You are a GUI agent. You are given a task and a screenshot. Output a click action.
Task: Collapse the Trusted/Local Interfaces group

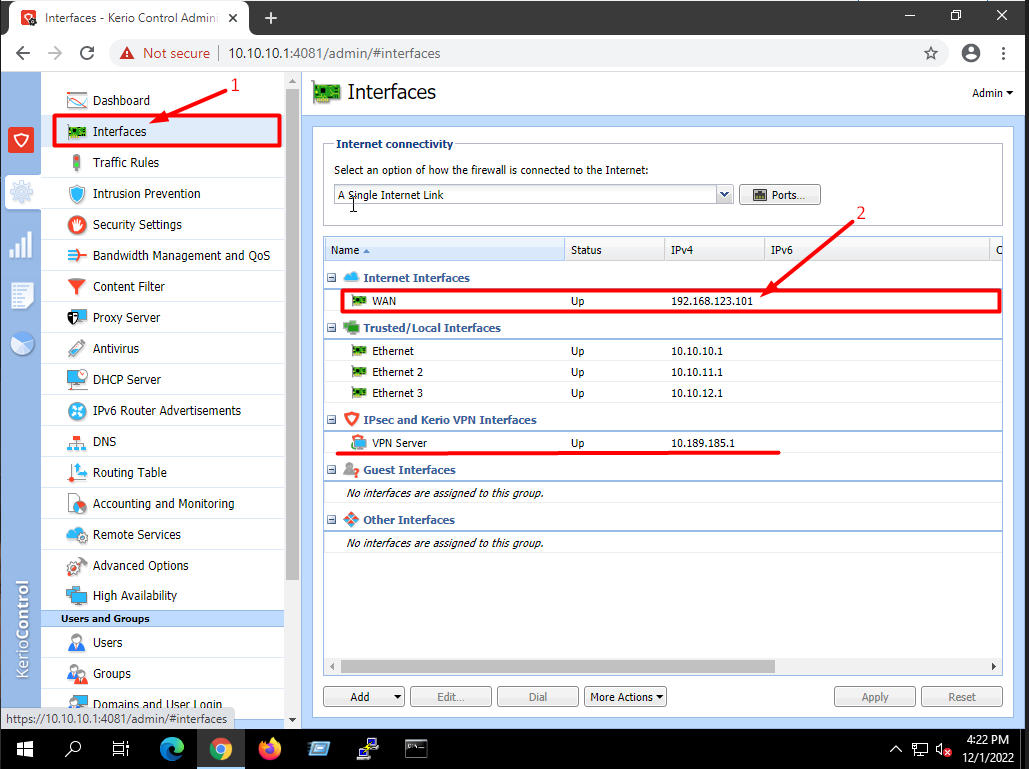click(332, 328)
